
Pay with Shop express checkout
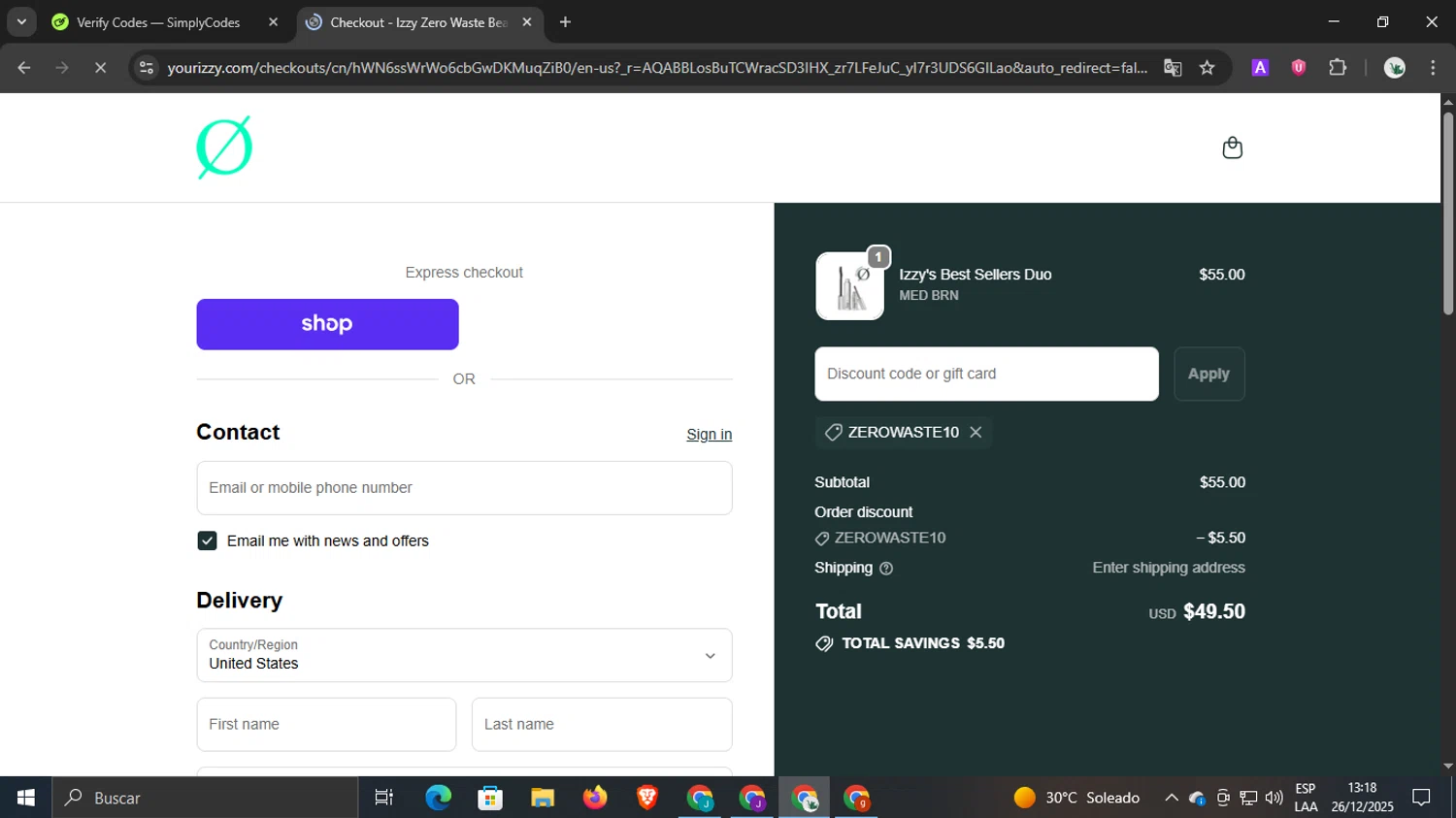[x=327, y=324]
